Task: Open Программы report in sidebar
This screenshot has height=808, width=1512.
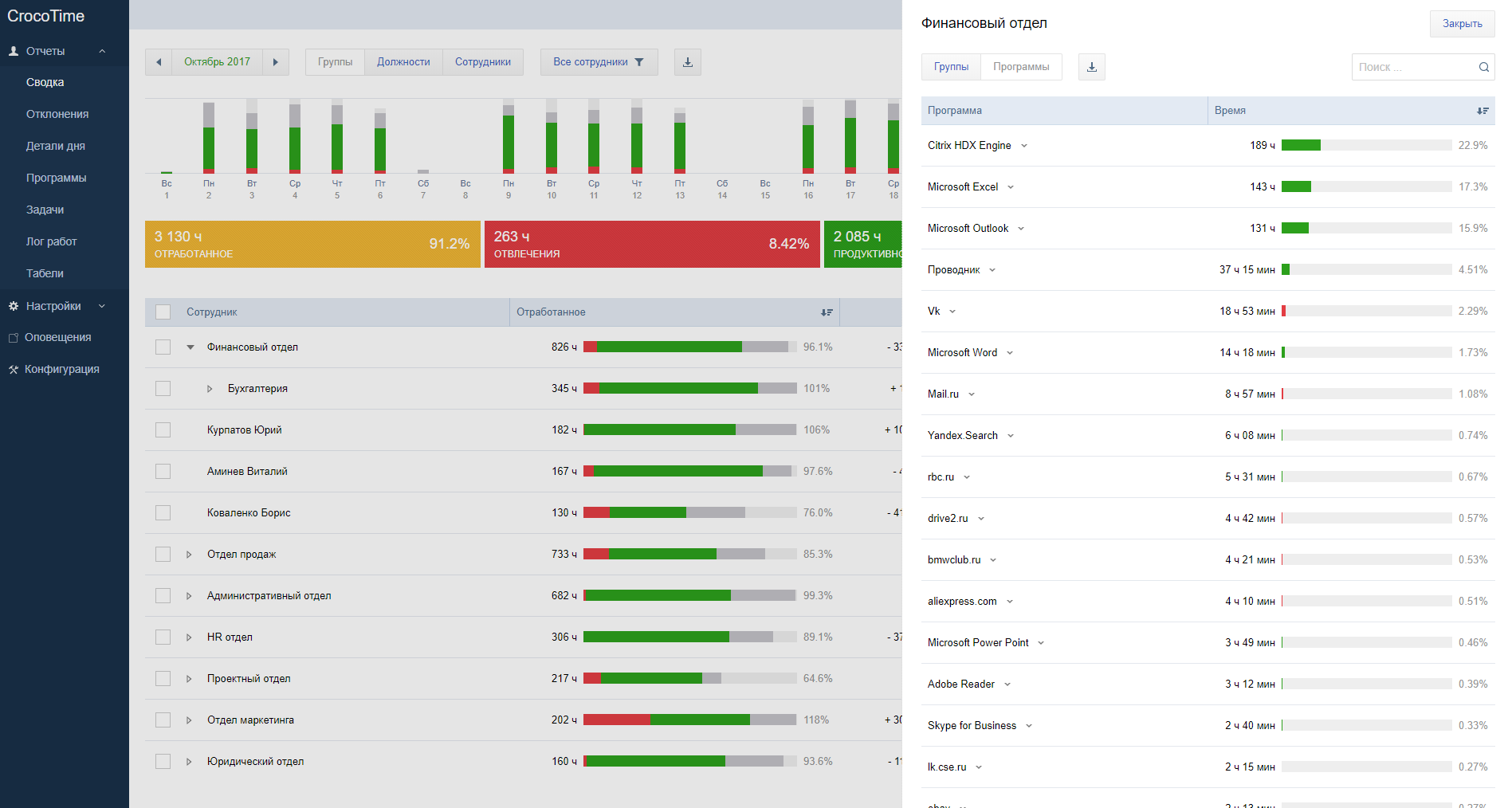Action: click(x=57, y=178)
